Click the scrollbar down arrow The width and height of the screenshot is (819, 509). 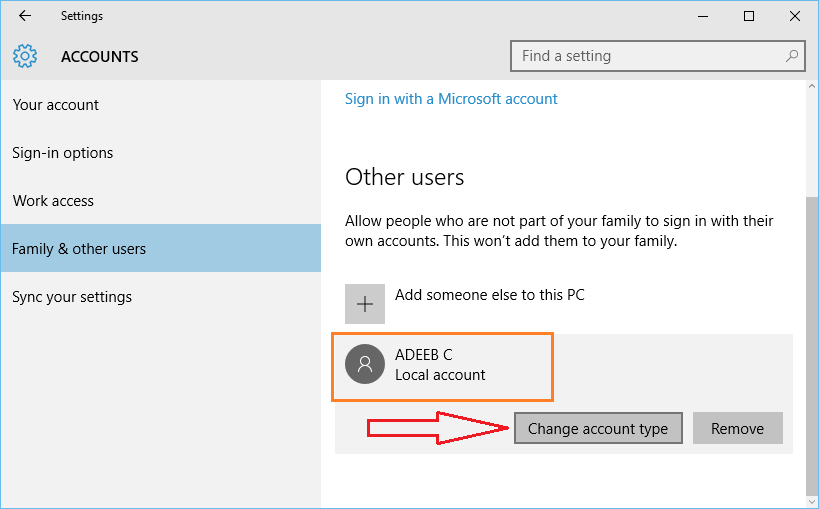pyautogui.click(x=812, y=503)
